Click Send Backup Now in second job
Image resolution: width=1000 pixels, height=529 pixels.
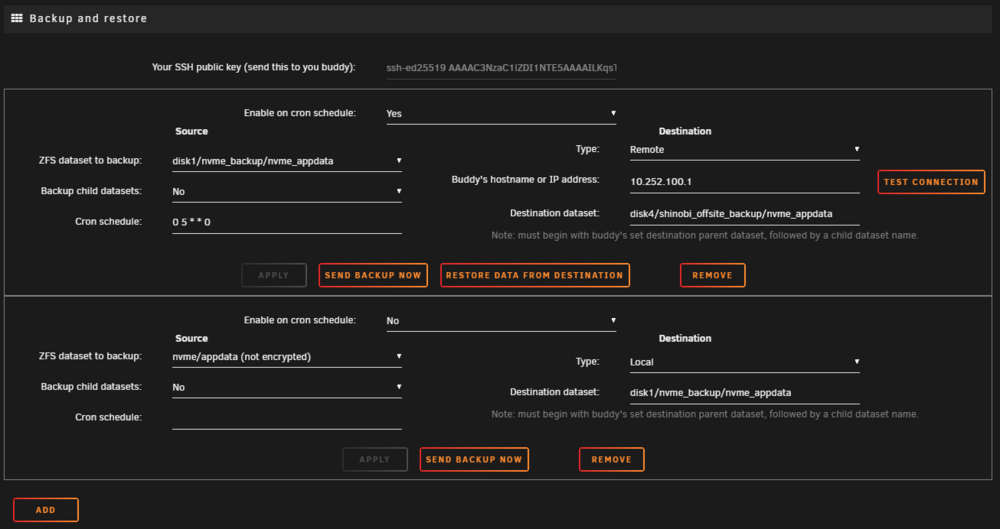tap(474, 459)
